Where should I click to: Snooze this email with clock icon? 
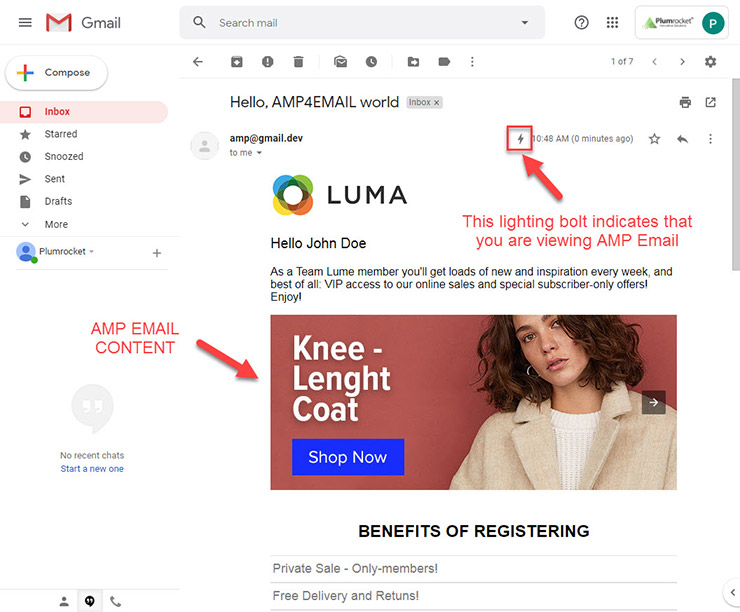(x=371, y=62)
